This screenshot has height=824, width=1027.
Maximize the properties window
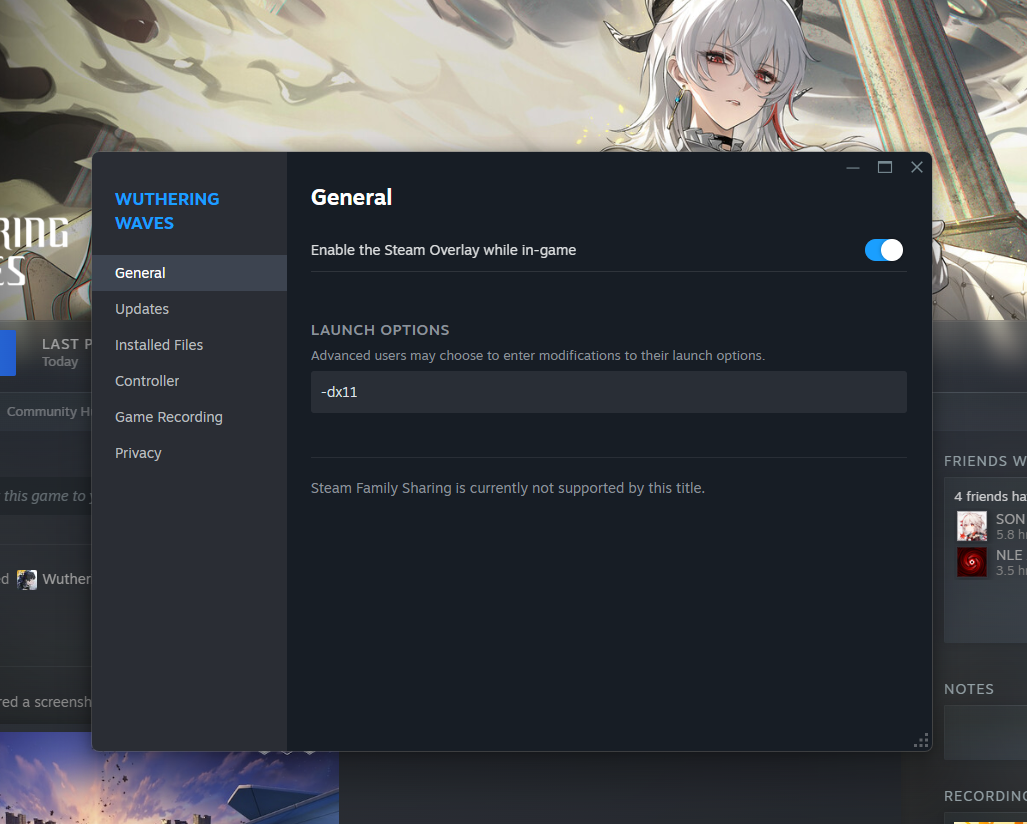pos(885,167)
